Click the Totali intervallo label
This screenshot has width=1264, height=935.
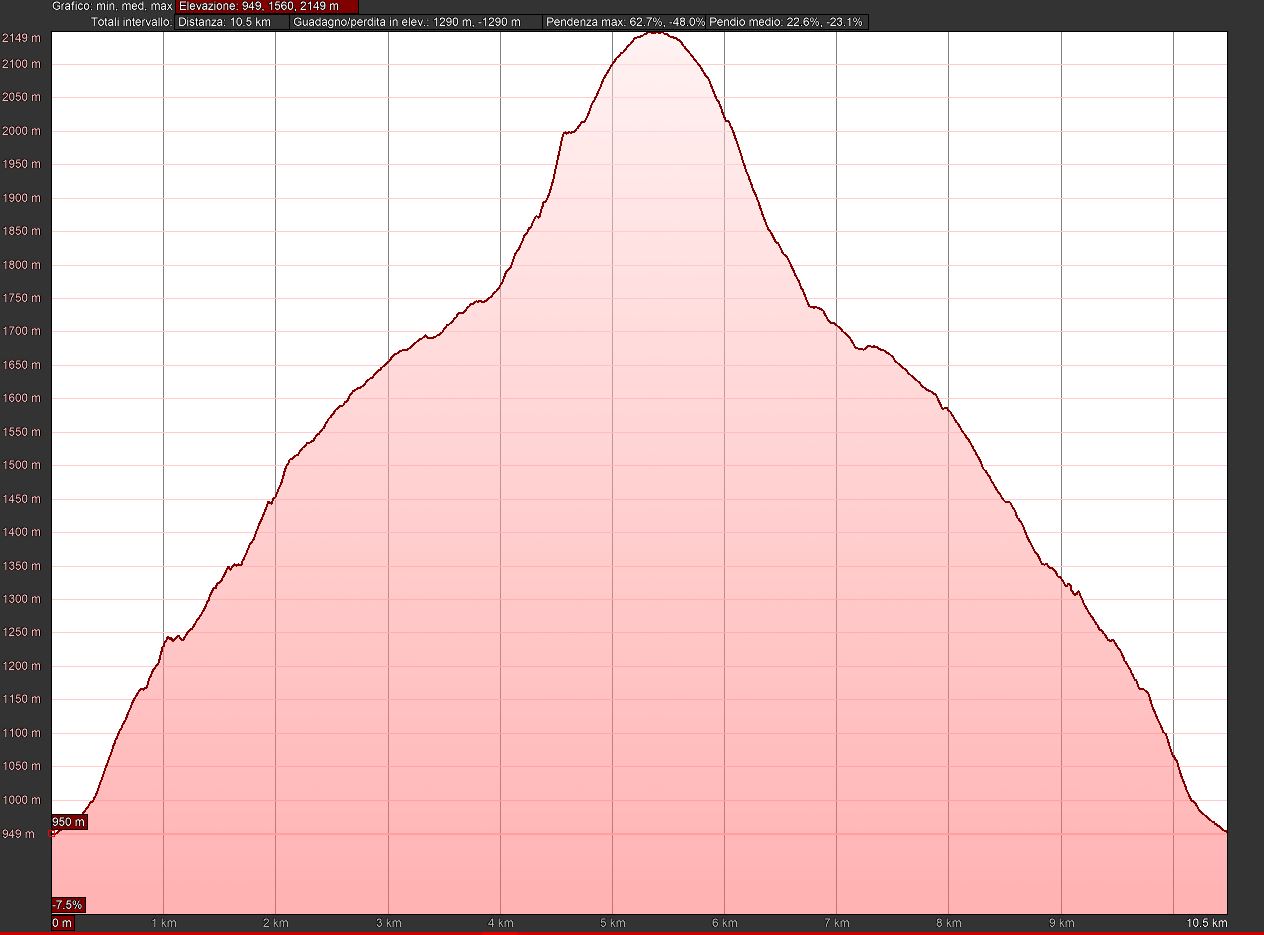(x=131, y=22)
